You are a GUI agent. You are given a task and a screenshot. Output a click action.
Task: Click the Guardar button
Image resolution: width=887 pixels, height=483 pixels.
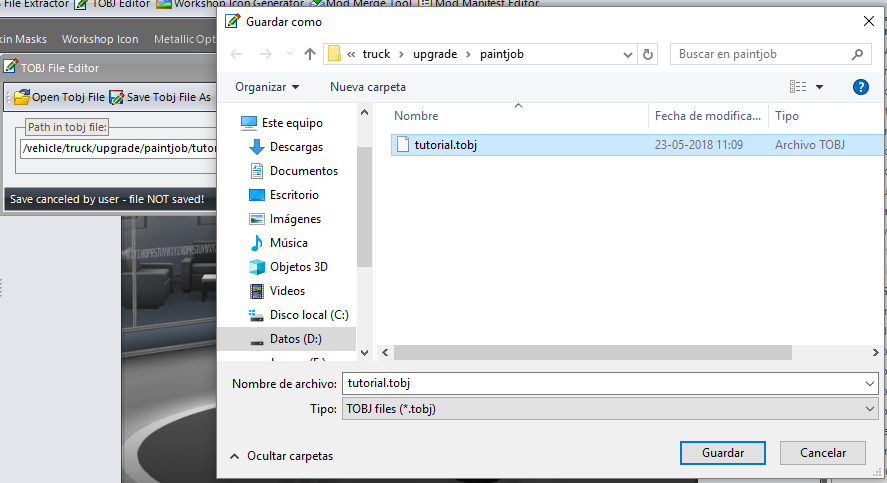(x=722, y=453)
